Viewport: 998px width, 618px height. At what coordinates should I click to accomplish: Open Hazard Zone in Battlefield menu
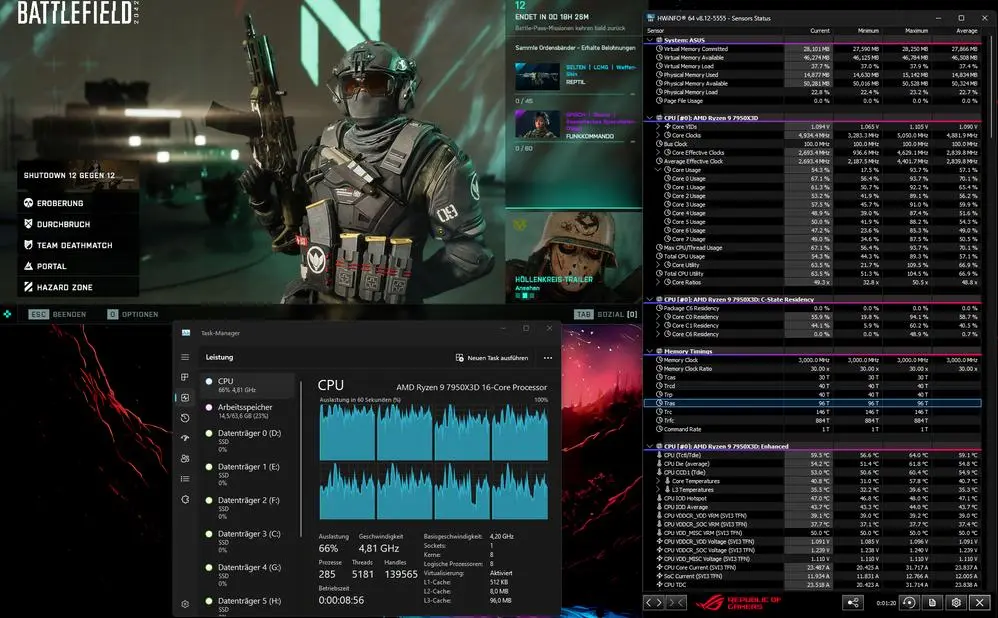[78, 287]
